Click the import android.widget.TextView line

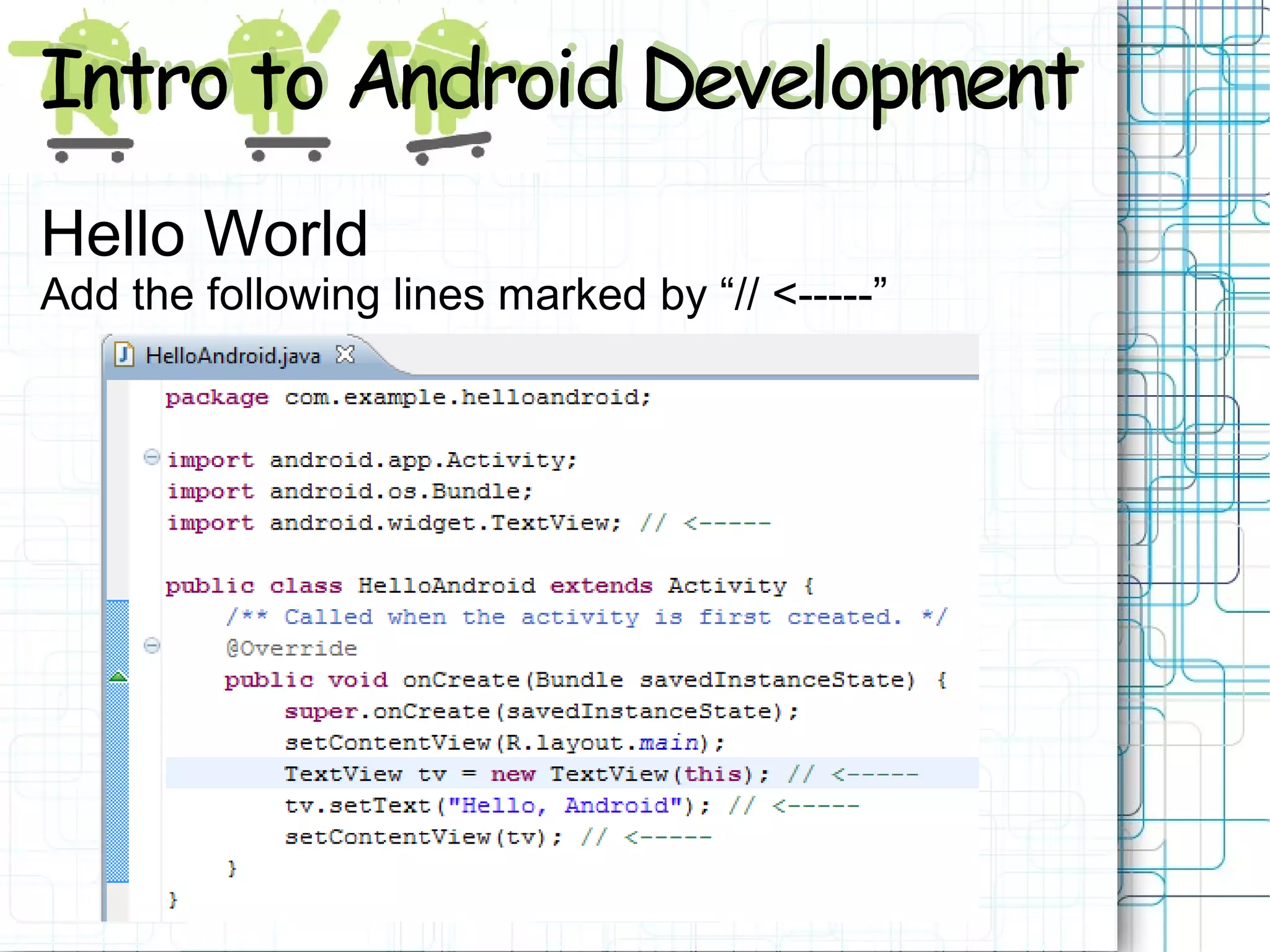point(469,523)
